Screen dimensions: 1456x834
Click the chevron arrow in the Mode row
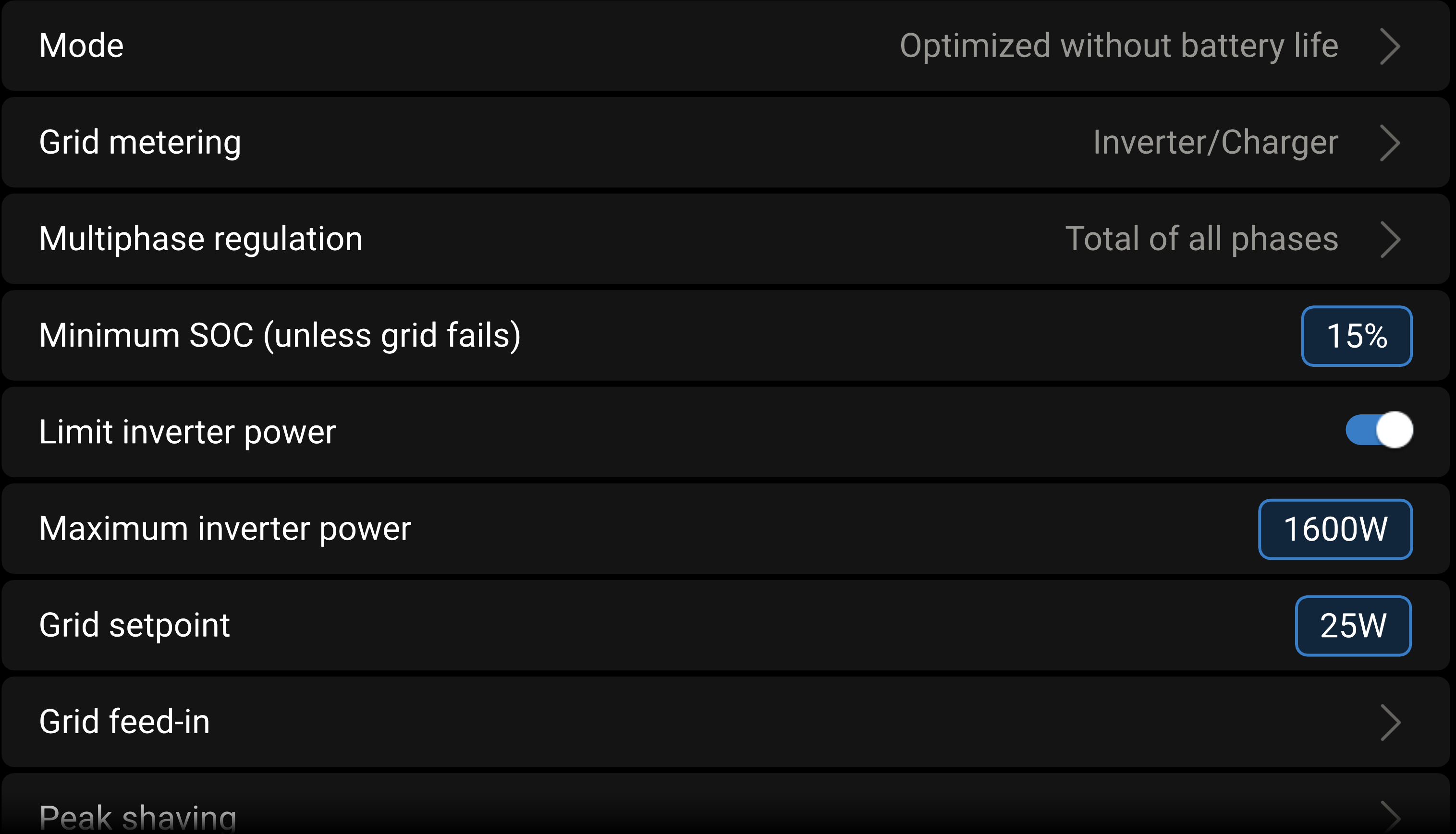coord(1390,46)
